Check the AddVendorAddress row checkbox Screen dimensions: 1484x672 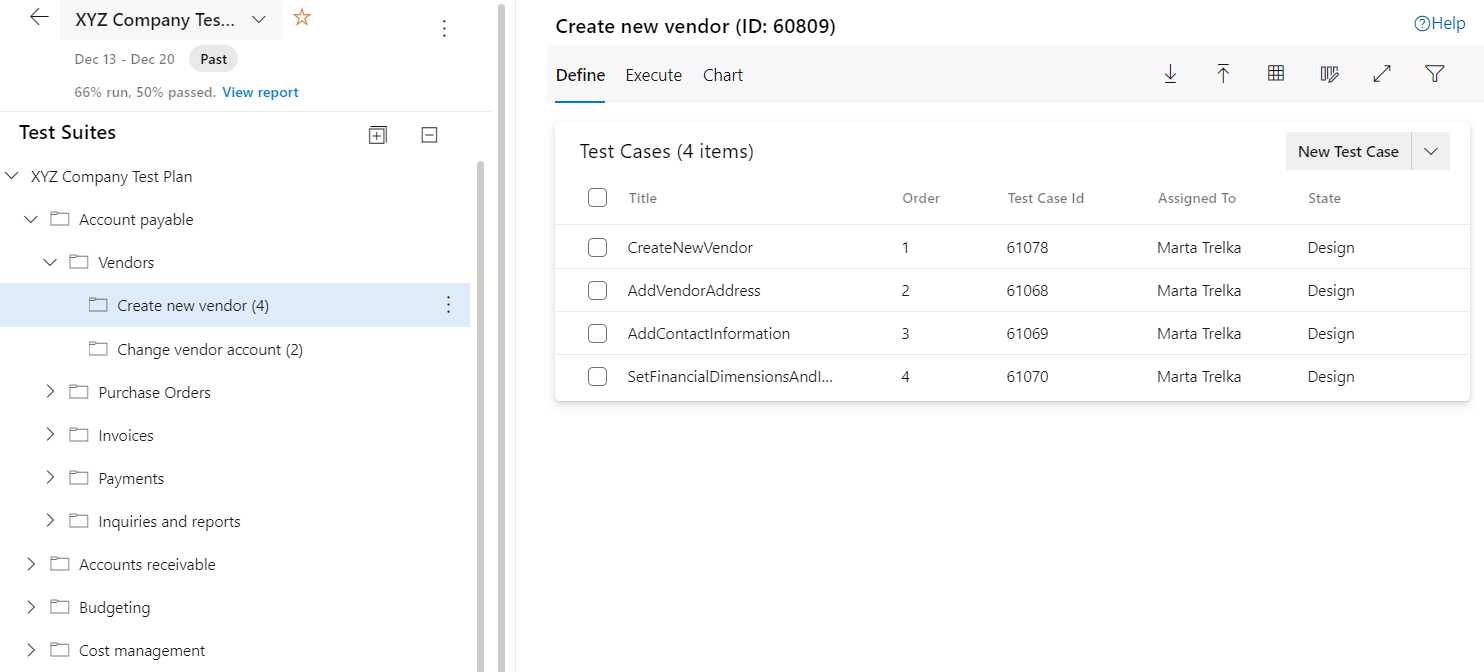(x=598, y=291)
